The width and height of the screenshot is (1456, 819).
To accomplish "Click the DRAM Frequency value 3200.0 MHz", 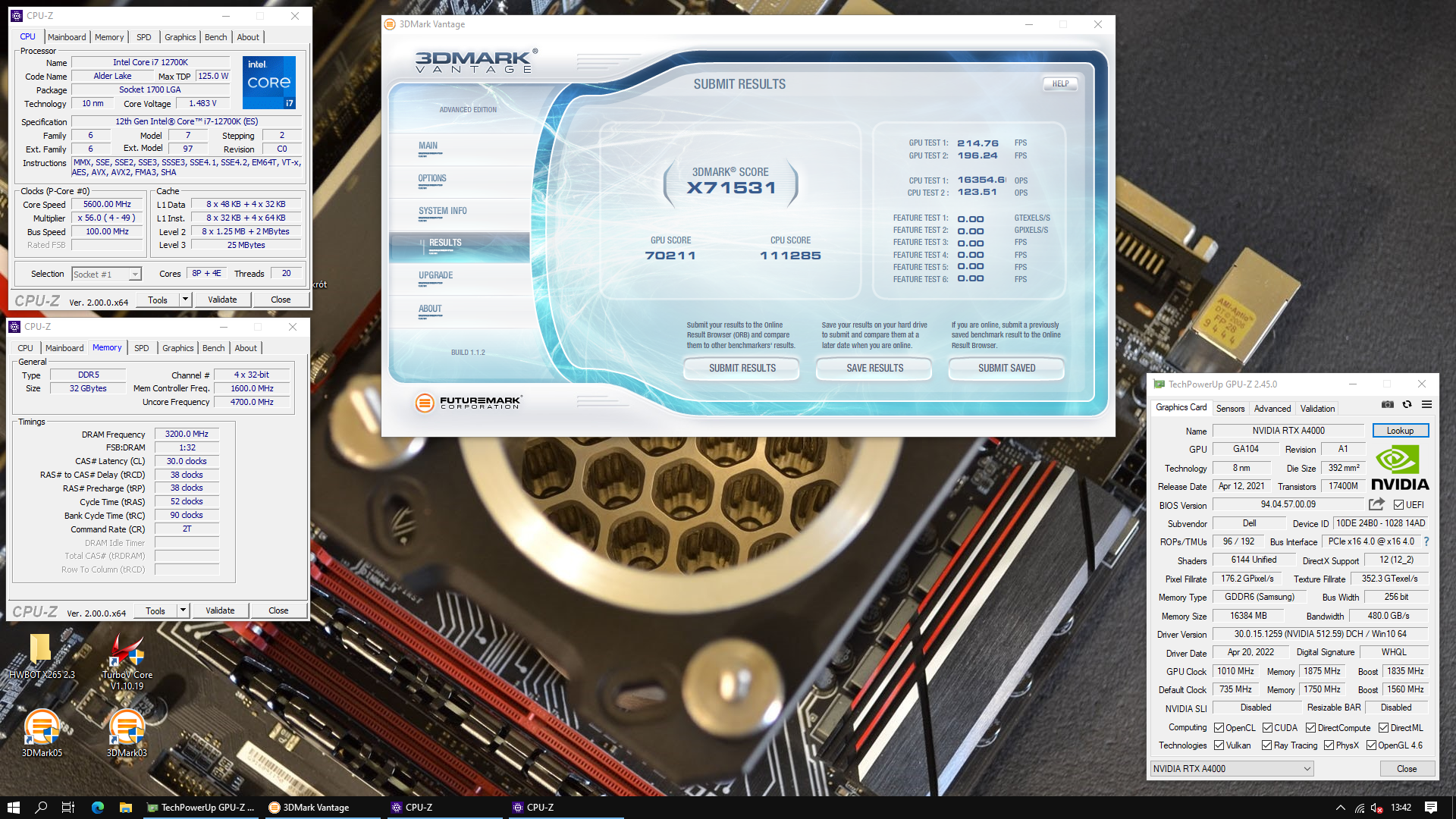I will (187, 435).
